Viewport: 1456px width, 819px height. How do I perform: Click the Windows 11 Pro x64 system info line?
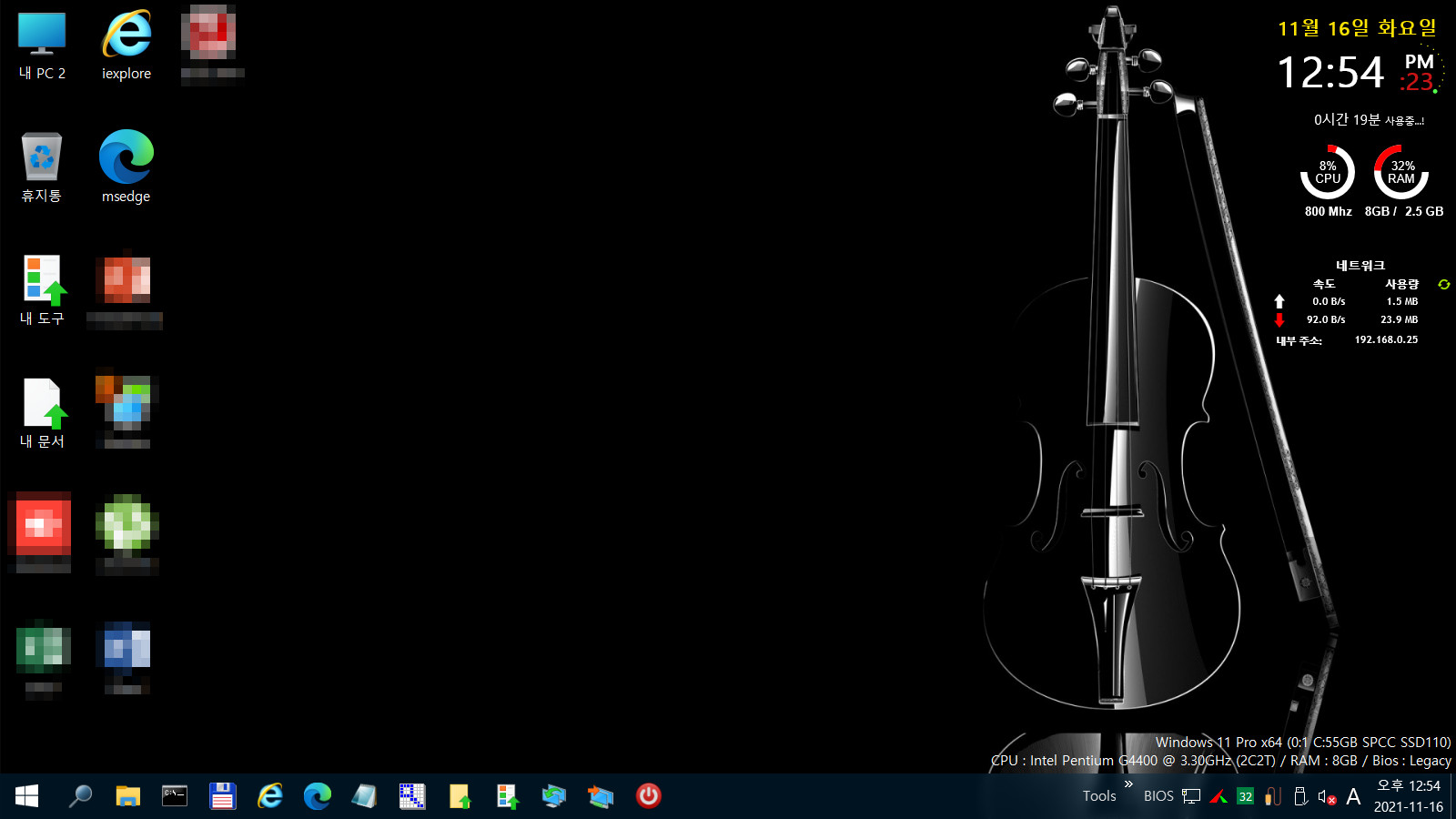coord(1303,743)
